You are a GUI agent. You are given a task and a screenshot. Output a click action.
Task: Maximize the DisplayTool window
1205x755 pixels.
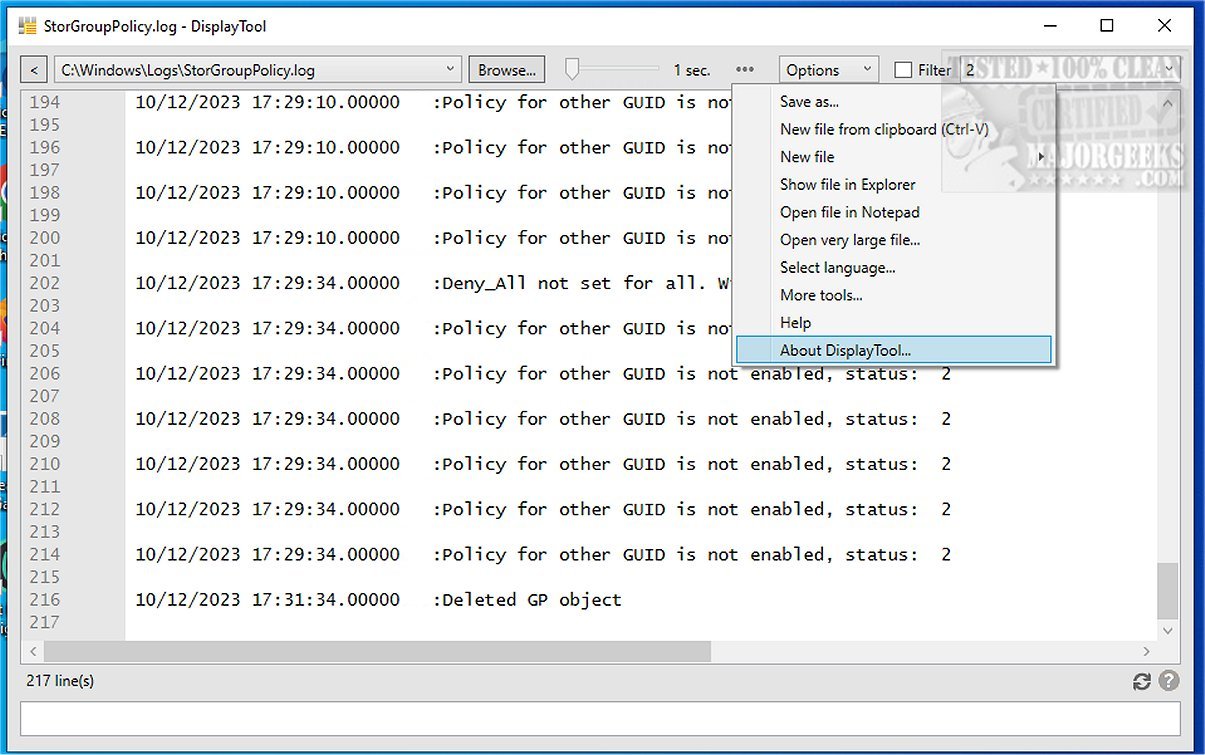pyautogui.click(x=1106, y=26)
